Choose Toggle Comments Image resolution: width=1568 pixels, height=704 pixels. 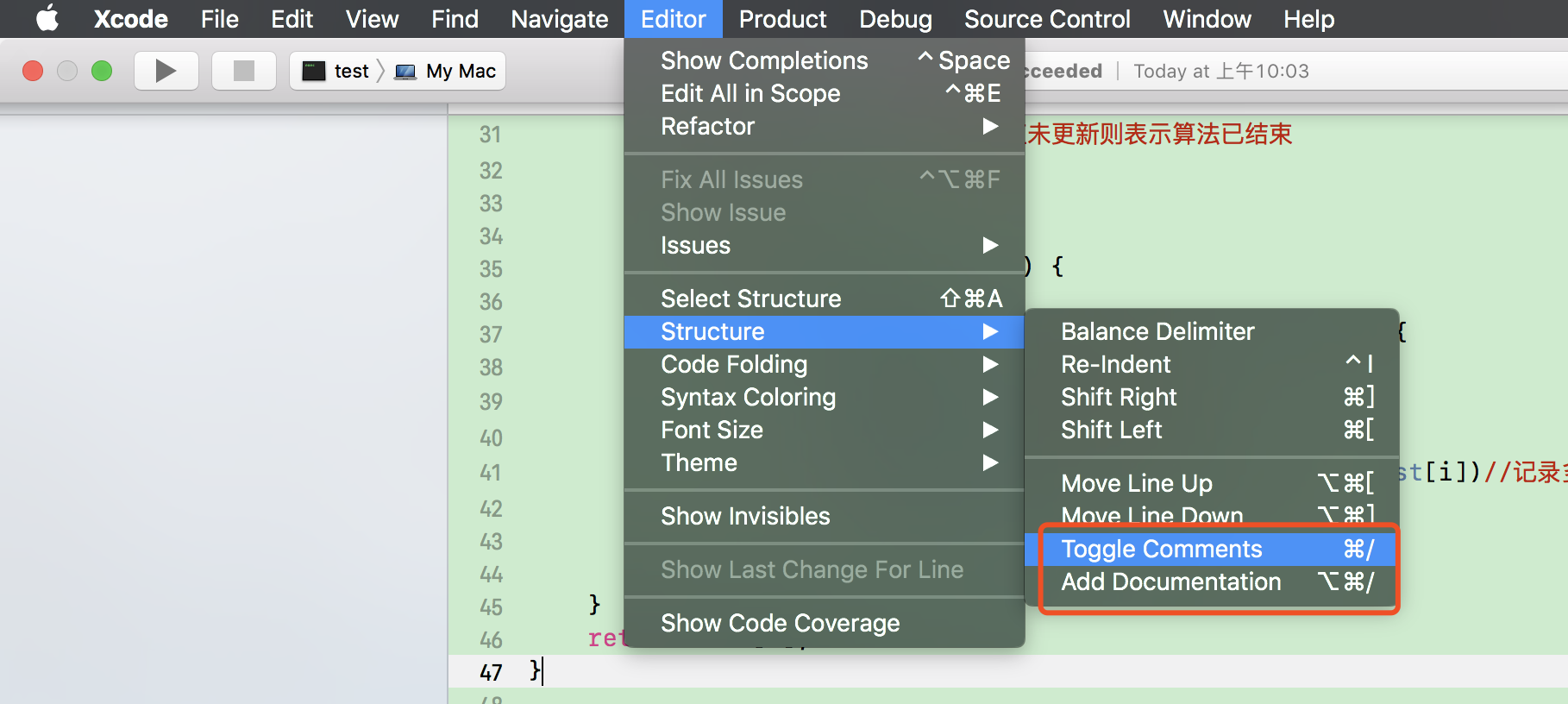click(1212, 549)
